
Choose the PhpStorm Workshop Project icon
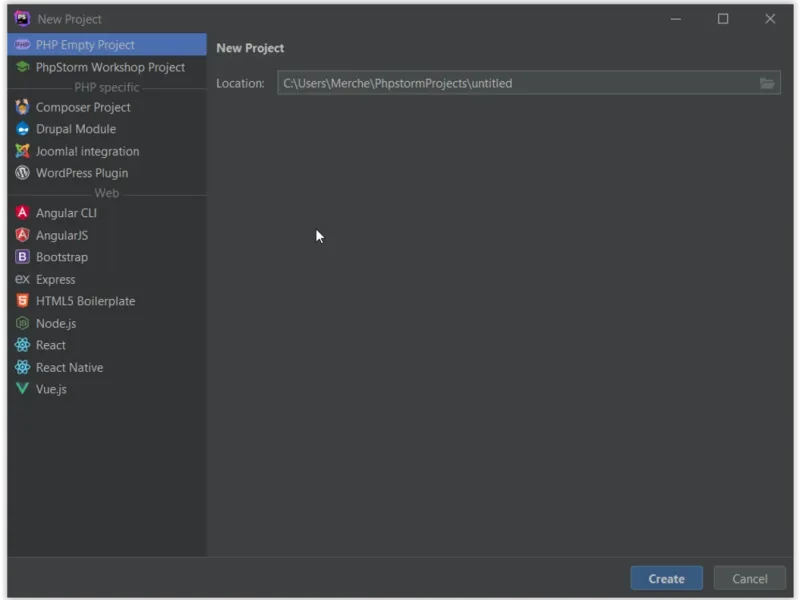(22, 67)
